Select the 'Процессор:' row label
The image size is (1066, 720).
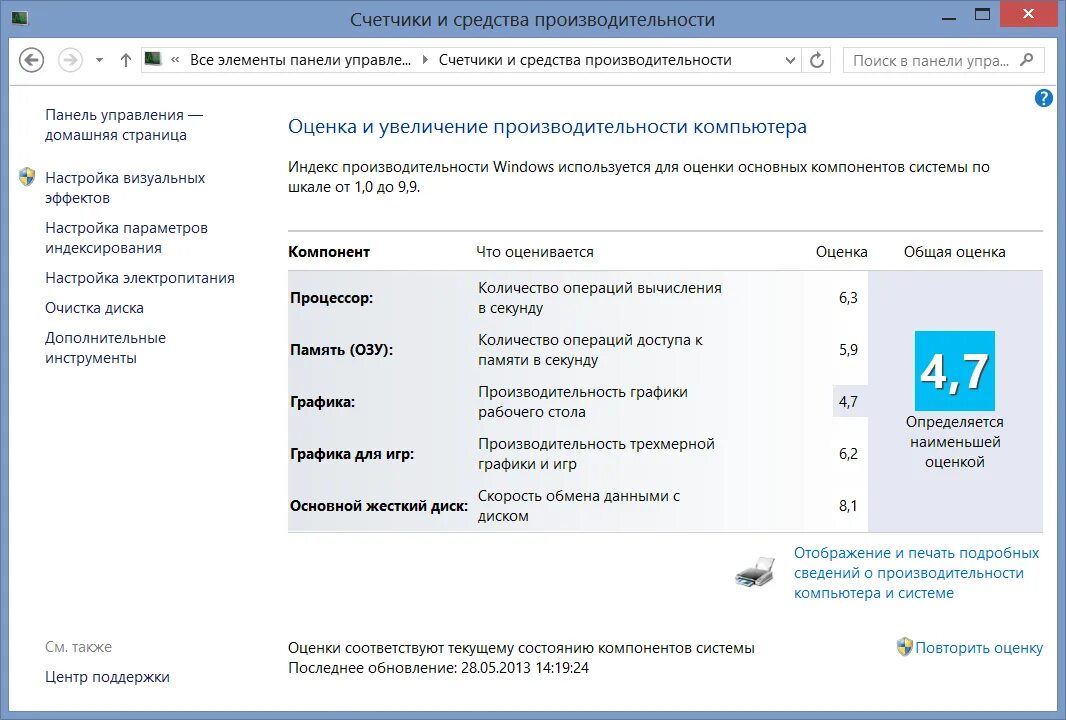(x=331, y=298)
